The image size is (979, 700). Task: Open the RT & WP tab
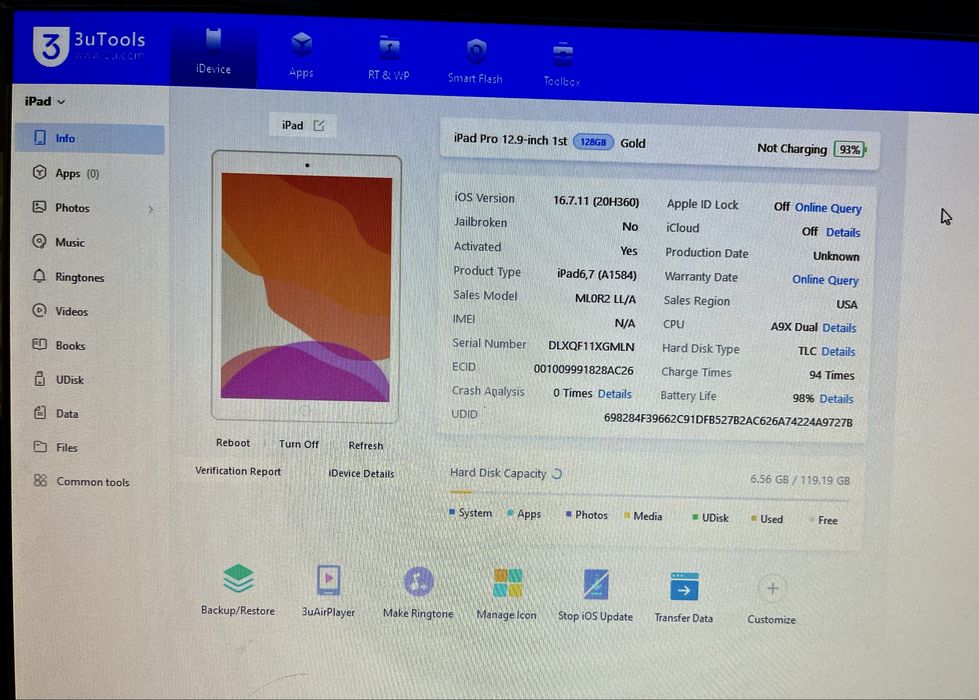(389, 59)
